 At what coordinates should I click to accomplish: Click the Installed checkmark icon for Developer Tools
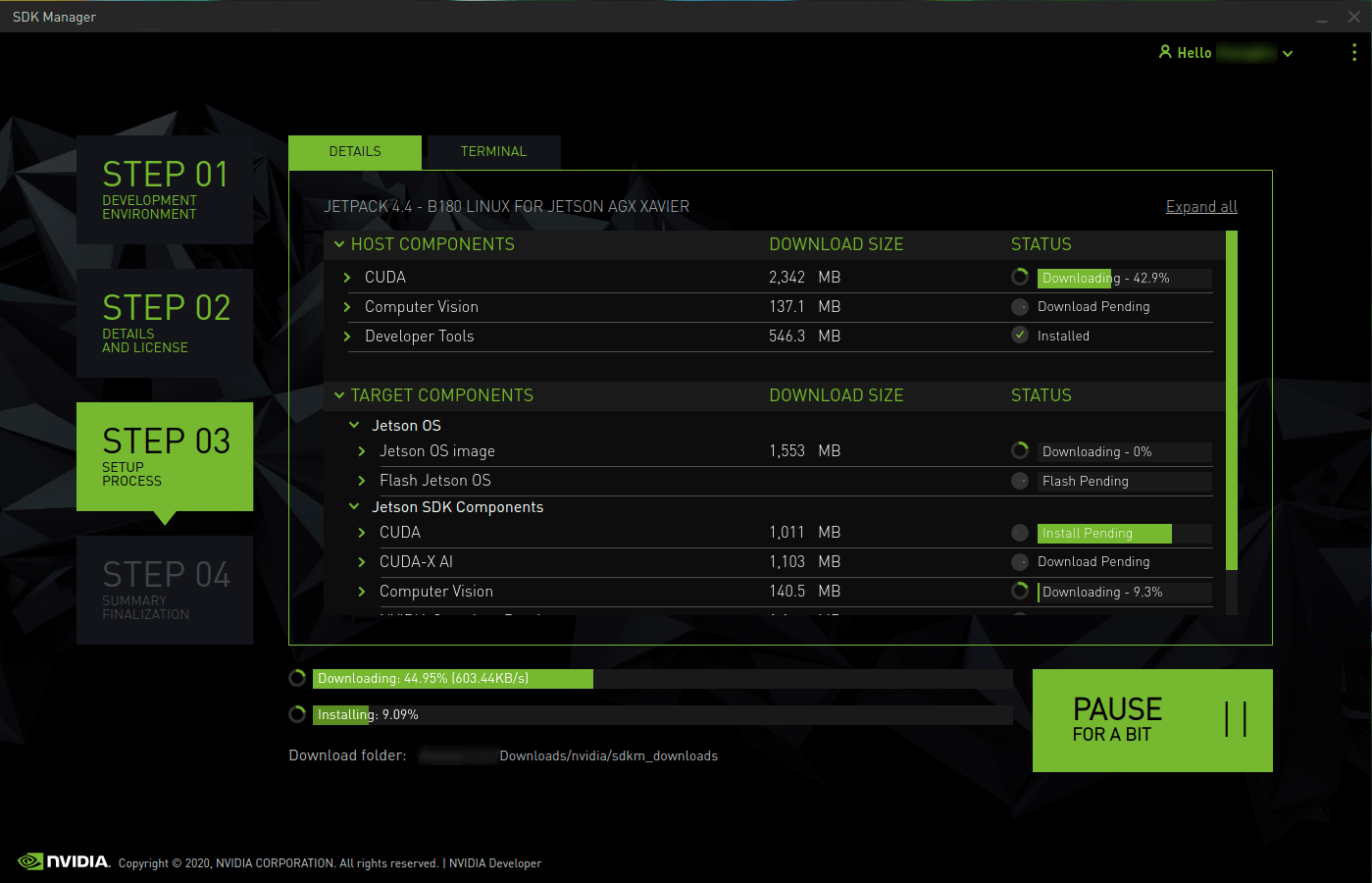(x=1020, y=335)
